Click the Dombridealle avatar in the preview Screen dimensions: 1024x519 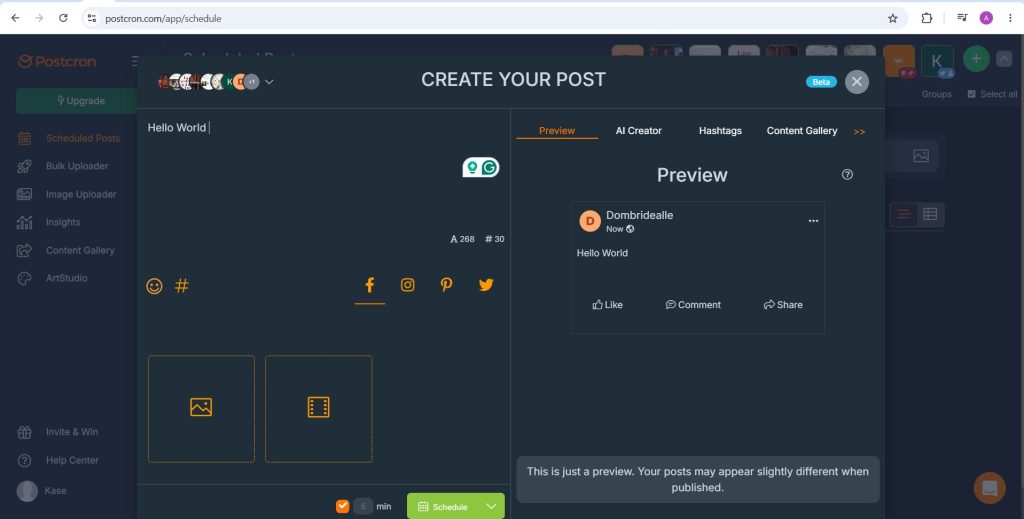click(x=590, y=221)
